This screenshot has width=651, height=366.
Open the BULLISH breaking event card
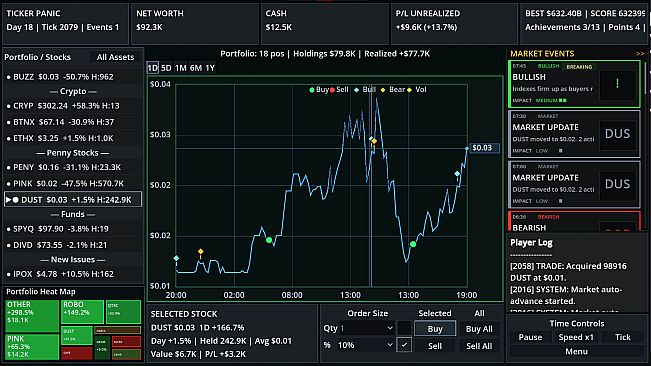(x=574, y=84)
